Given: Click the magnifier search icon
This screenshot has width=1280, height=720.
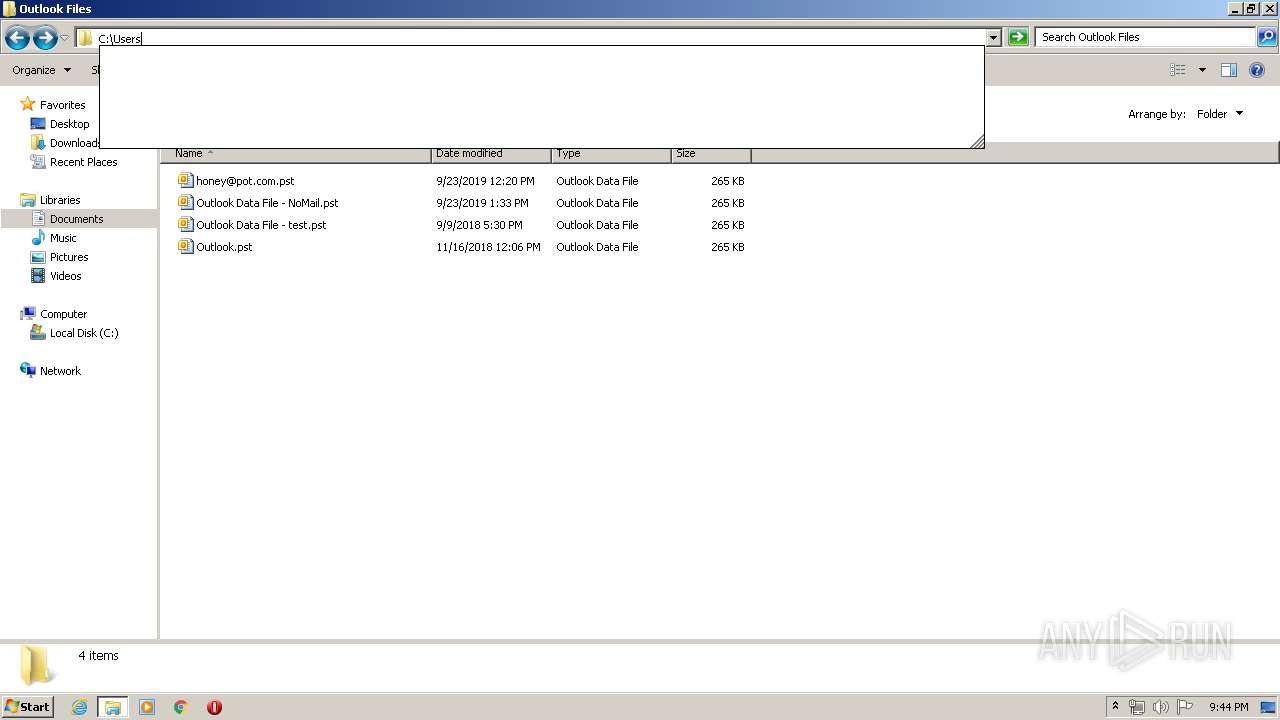Looking at the screenshot, I should [x=1266, y=37].
